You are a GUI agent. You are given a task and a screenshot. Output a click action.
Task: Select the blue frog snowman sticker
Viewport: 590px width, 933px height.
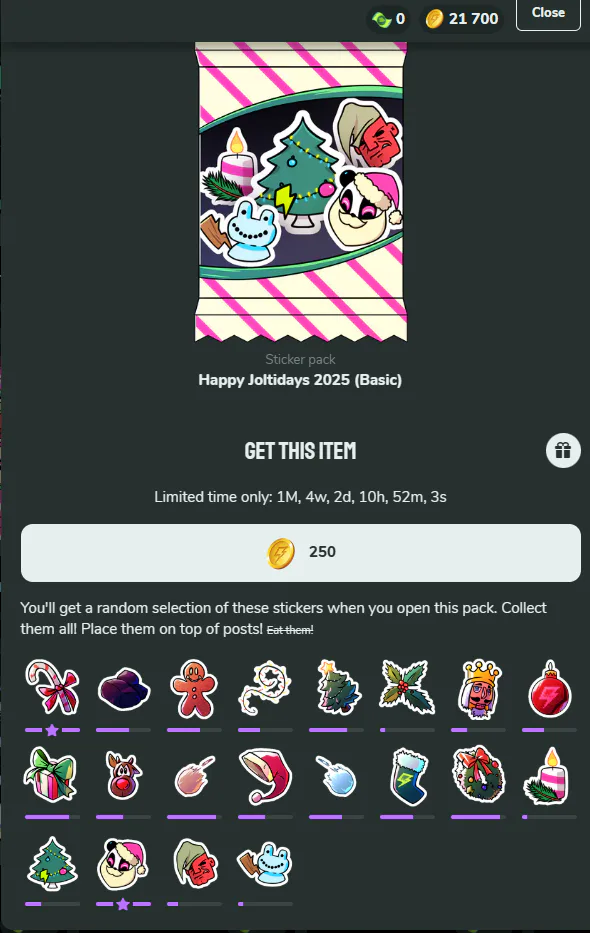click(265, 863)
